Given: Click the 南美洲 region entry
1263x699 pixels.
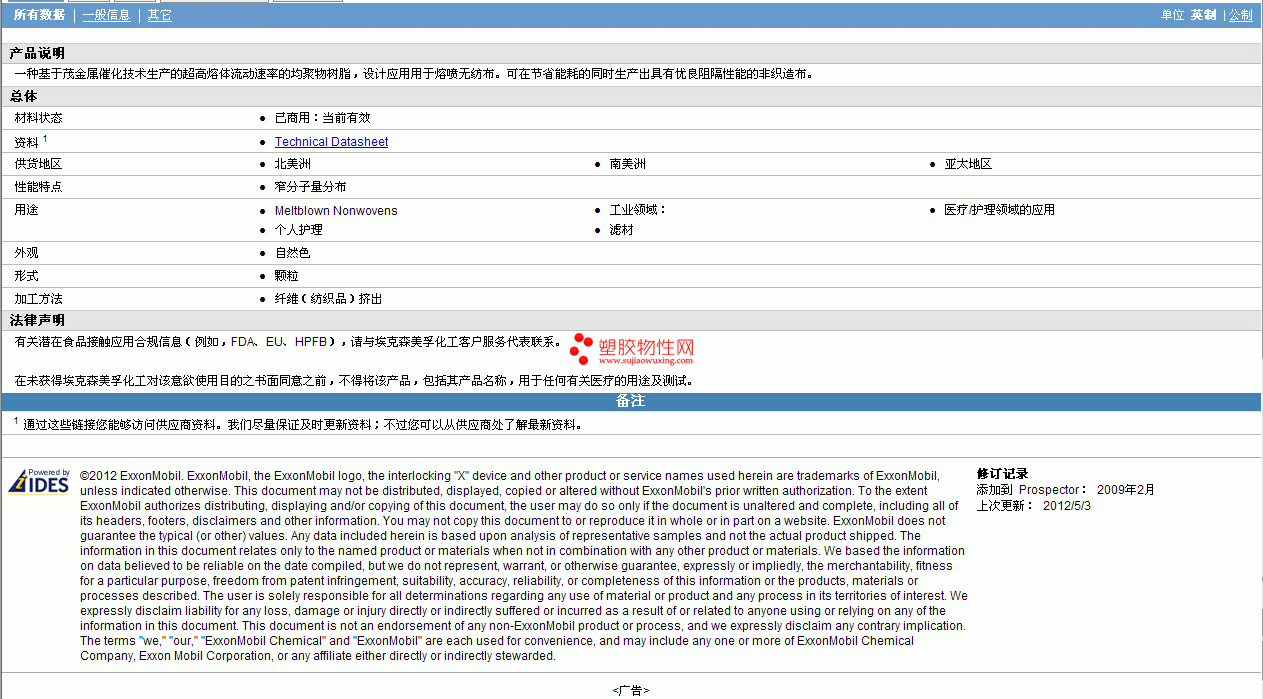Looking at the screenshot, I should click(x=628, y=164).
